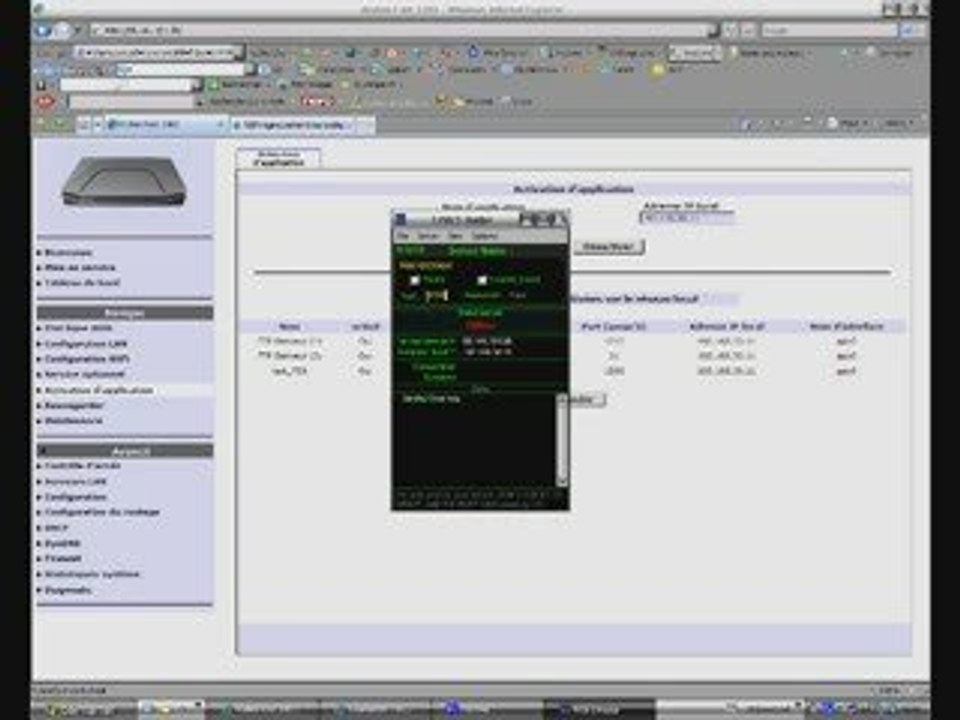Open the View menu in small dark window
This screenshot has width=960, height=720.
click(x=455, y=236)
